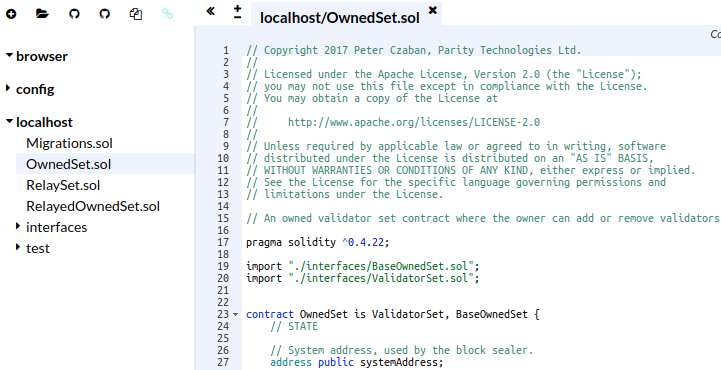Click the import "./interfaces/BaseOwnedSet.sol" line
The image size is (721, 370).
[362, 266]
